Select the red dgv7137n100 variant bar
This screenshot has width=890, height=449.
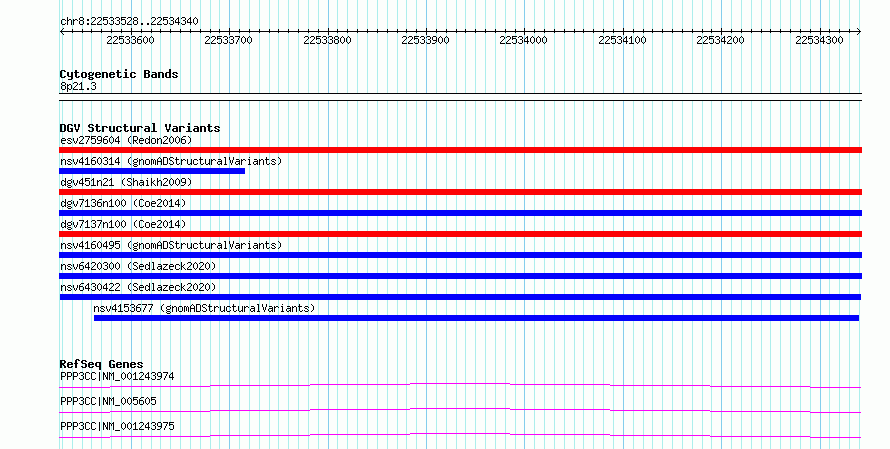[x=460, y=234]
